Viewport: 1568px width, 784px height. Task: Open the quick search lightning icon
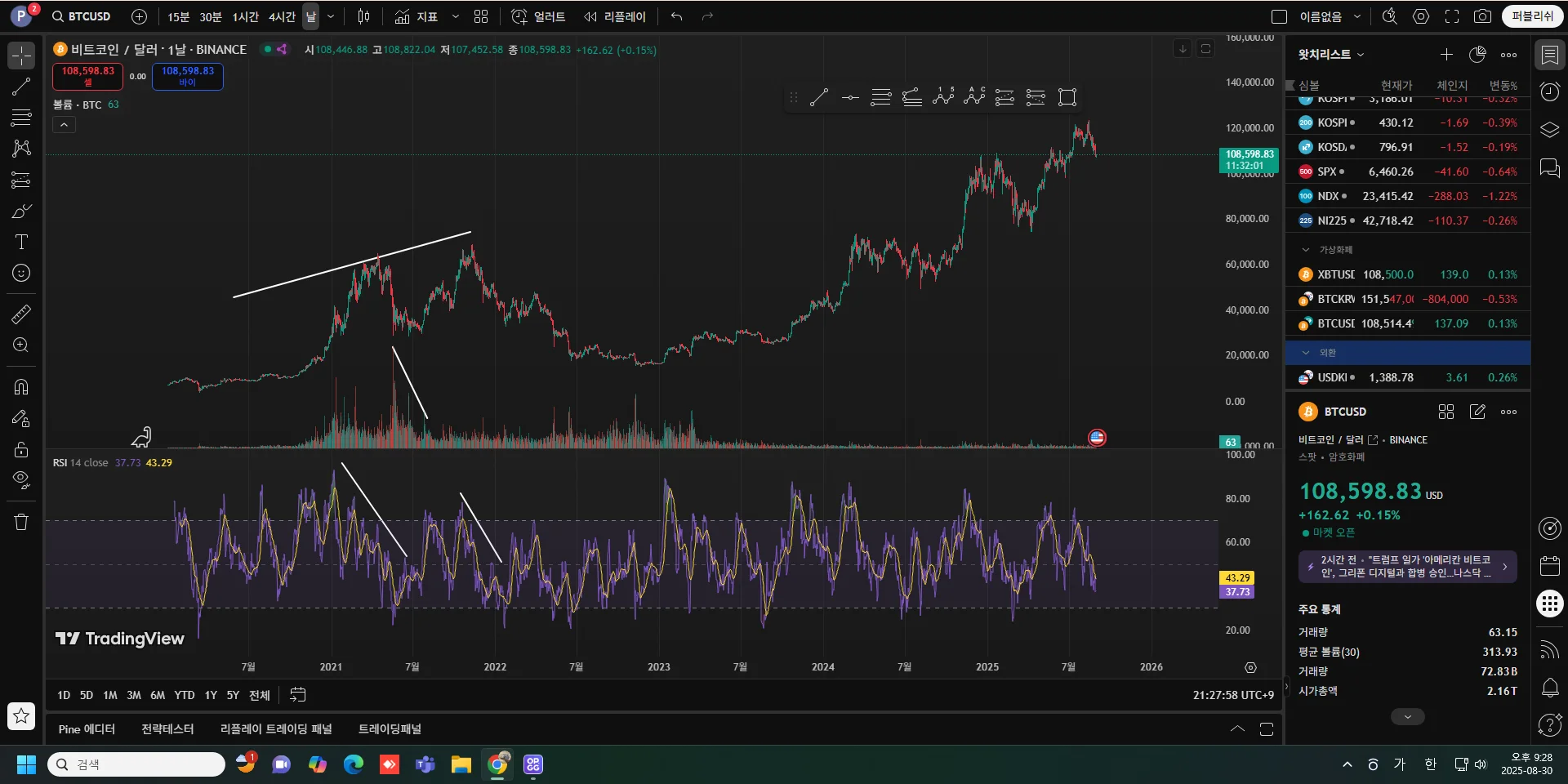tap(1389, 16)
